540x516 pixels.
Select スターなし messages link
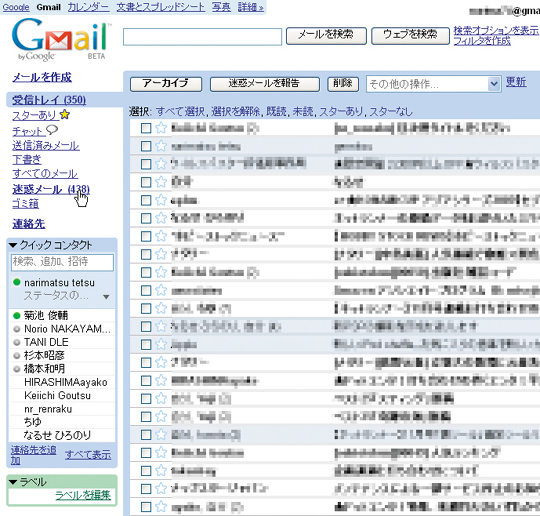click(x=391, y=112)
